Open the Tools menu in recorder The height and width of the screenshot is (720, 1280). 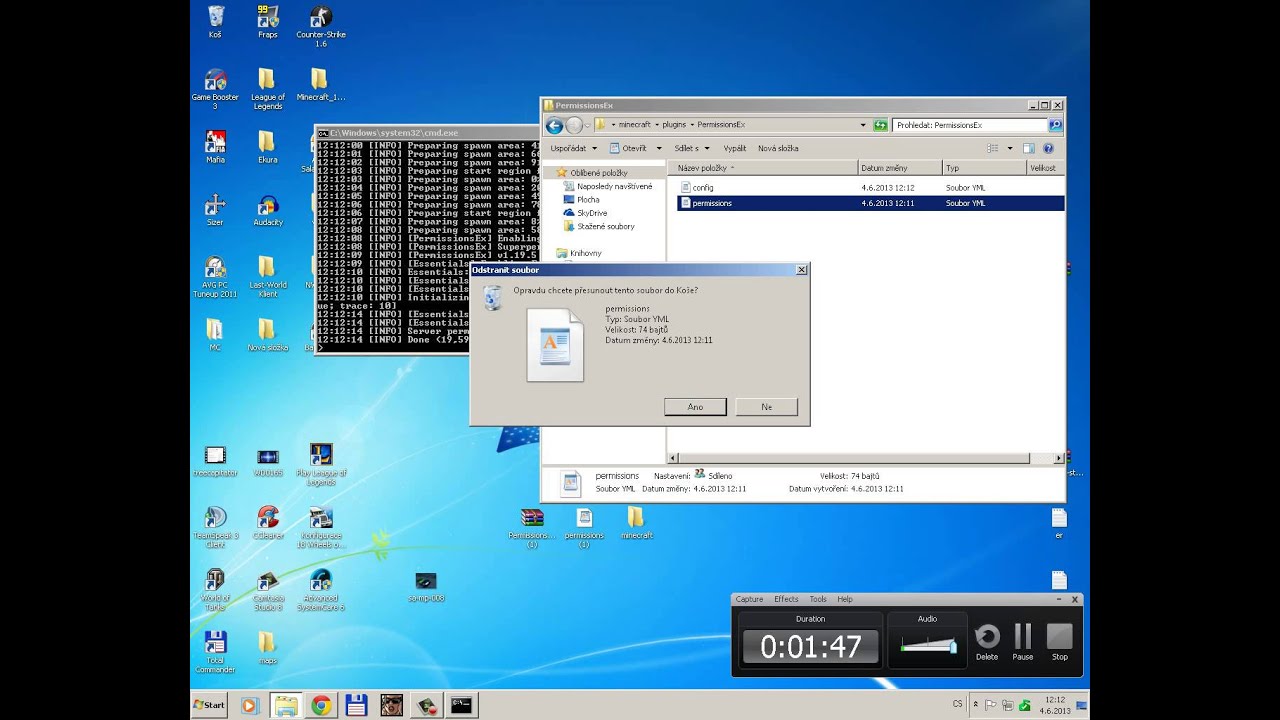point(818,599)
